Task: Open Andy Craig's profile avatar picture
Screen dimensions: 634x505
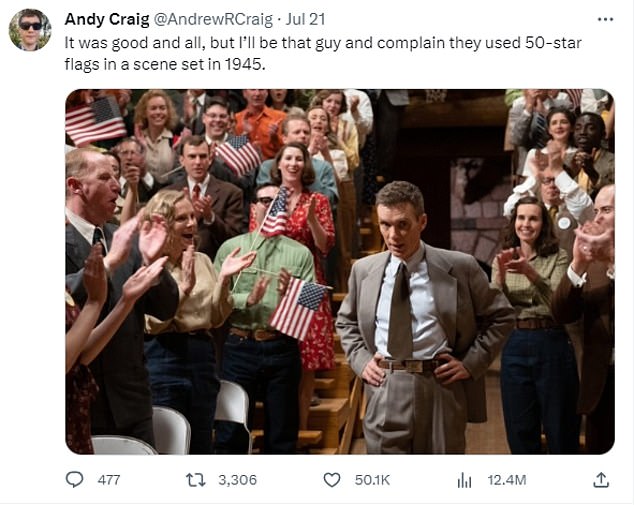Action: coord(30,30)
